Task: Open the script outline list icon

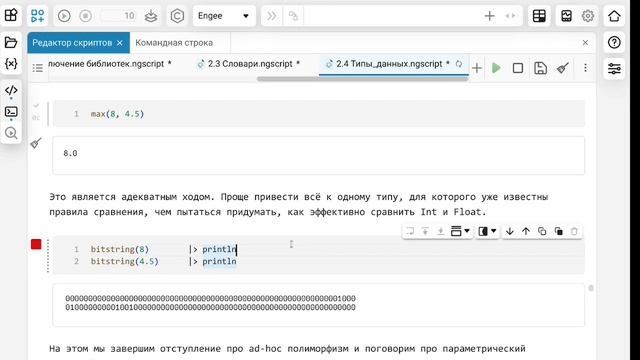Action: point(38,68)
